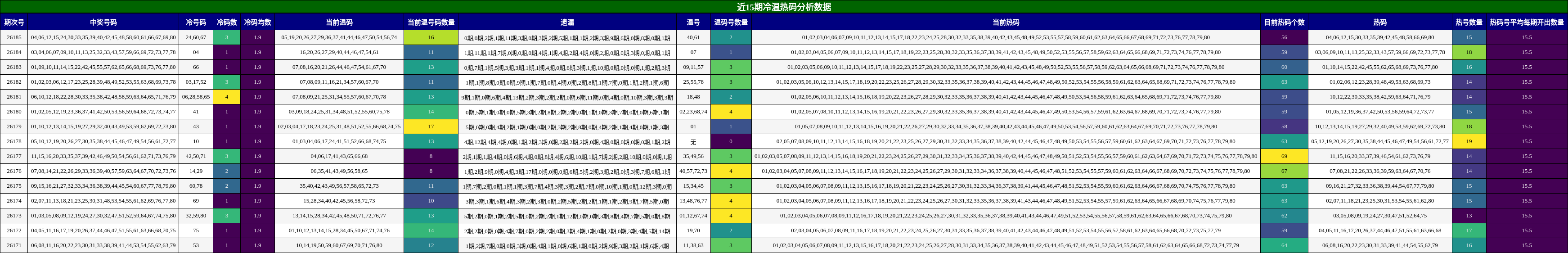Click issue number 26176
The image size is (1568, 253).
click(x=14, y=172)
